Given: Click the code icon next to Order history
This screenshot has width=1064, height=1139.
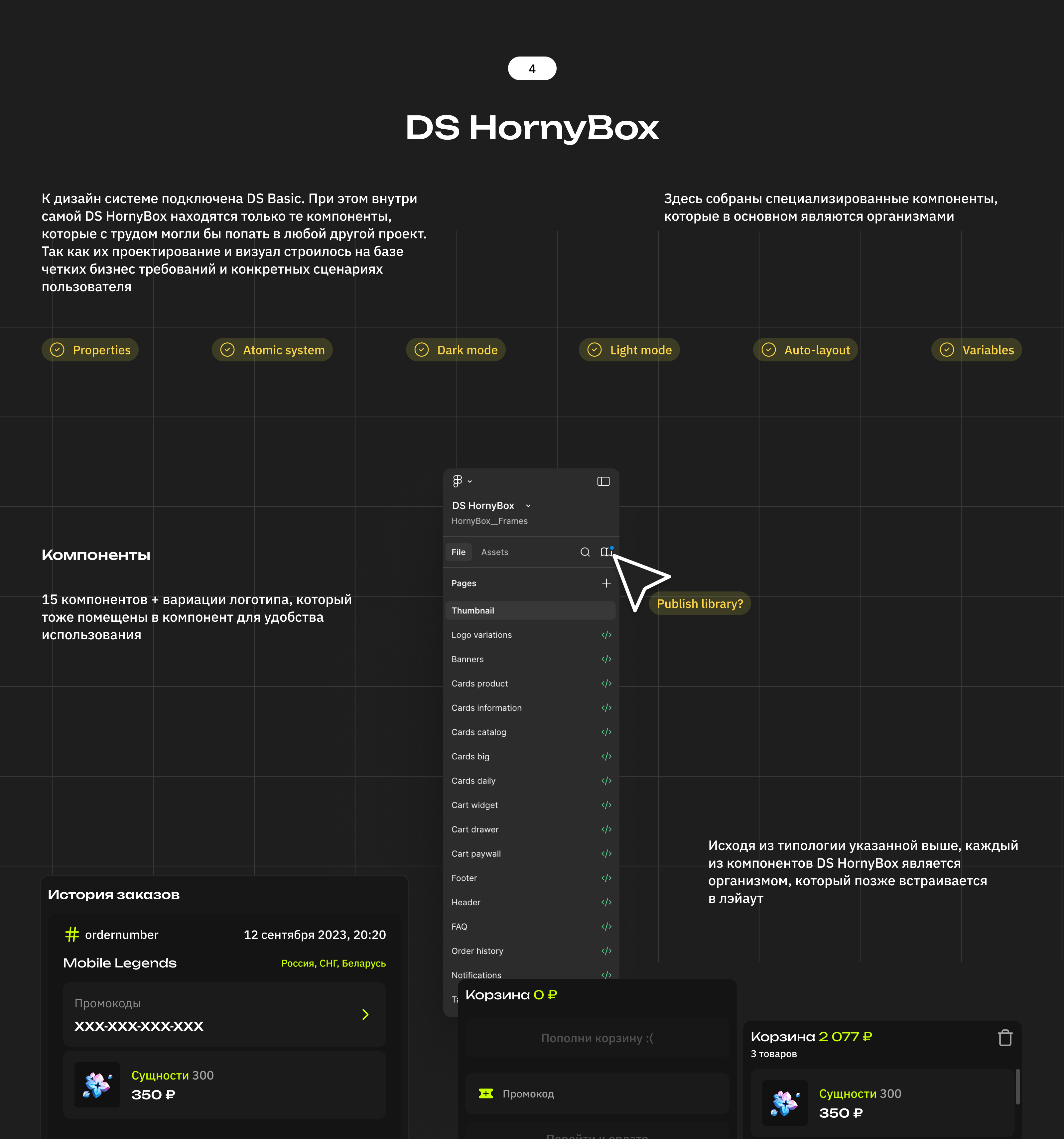Looking at the screenshot, I should point(606,951).
